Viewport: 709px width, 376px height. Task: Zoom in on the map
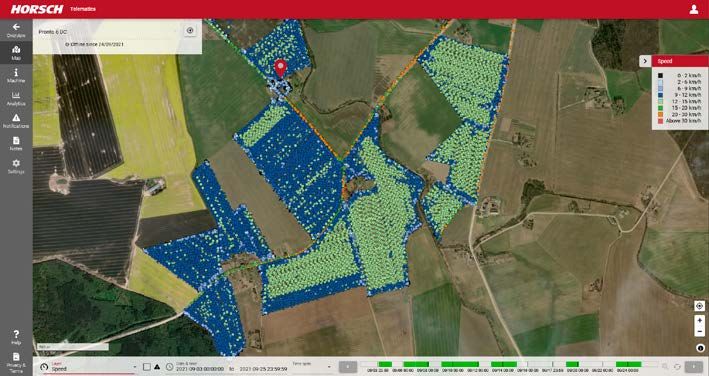[x=700, y=320]
